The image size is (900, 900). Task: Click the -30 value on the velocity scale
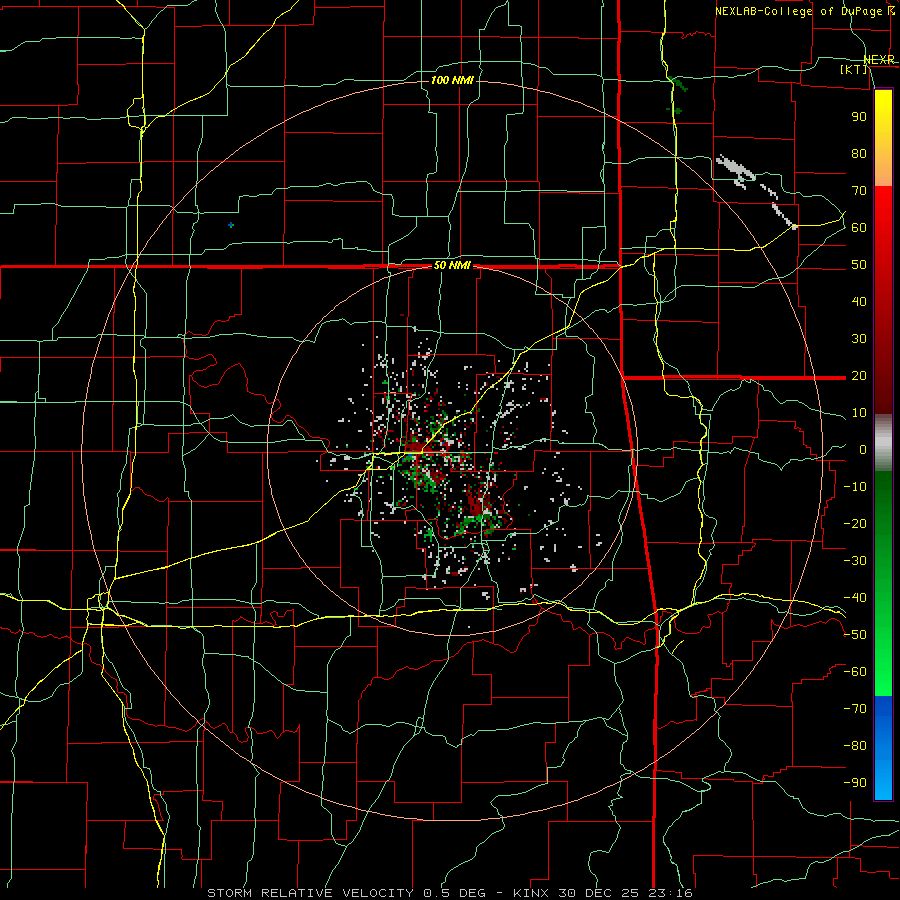[855, 561]
